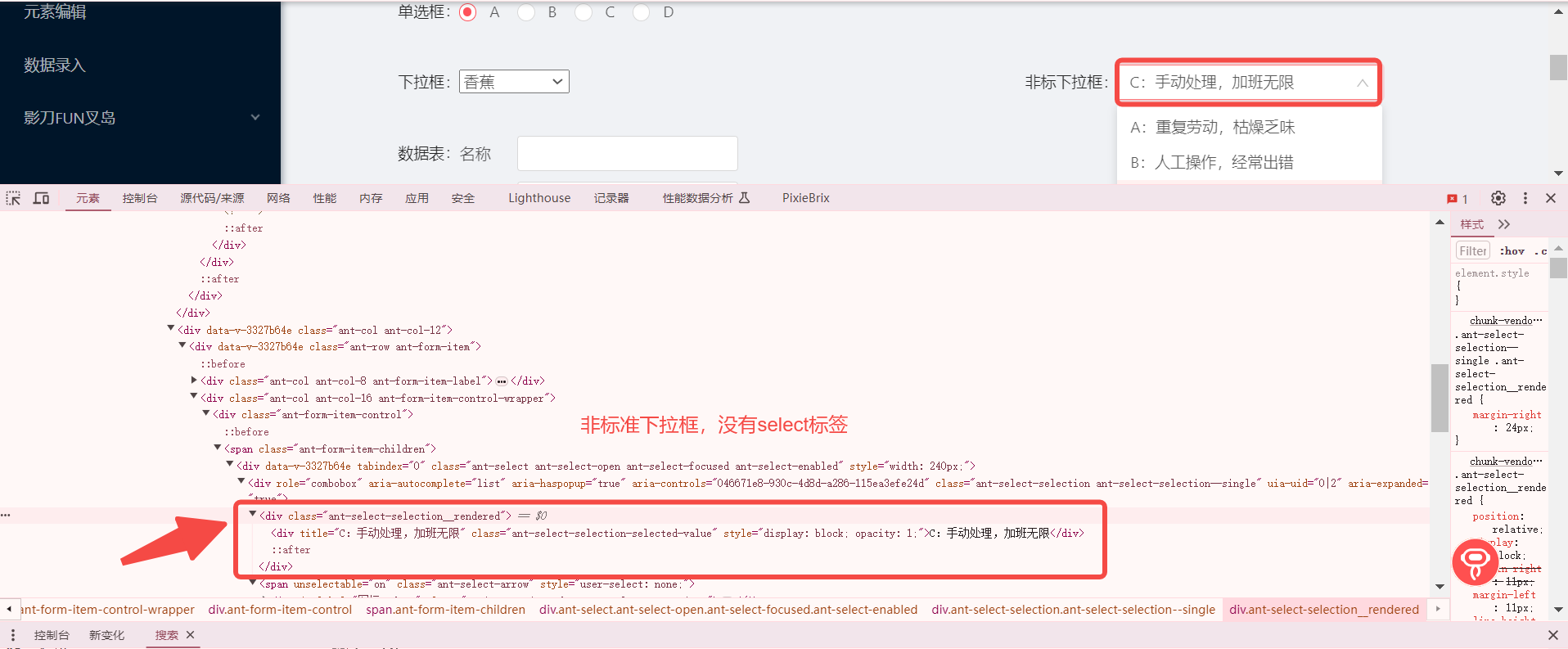Image resolution: width=1568 pixels, height=649 pixels.
Task: Select radio option B
Action: [x=526, y=12]
